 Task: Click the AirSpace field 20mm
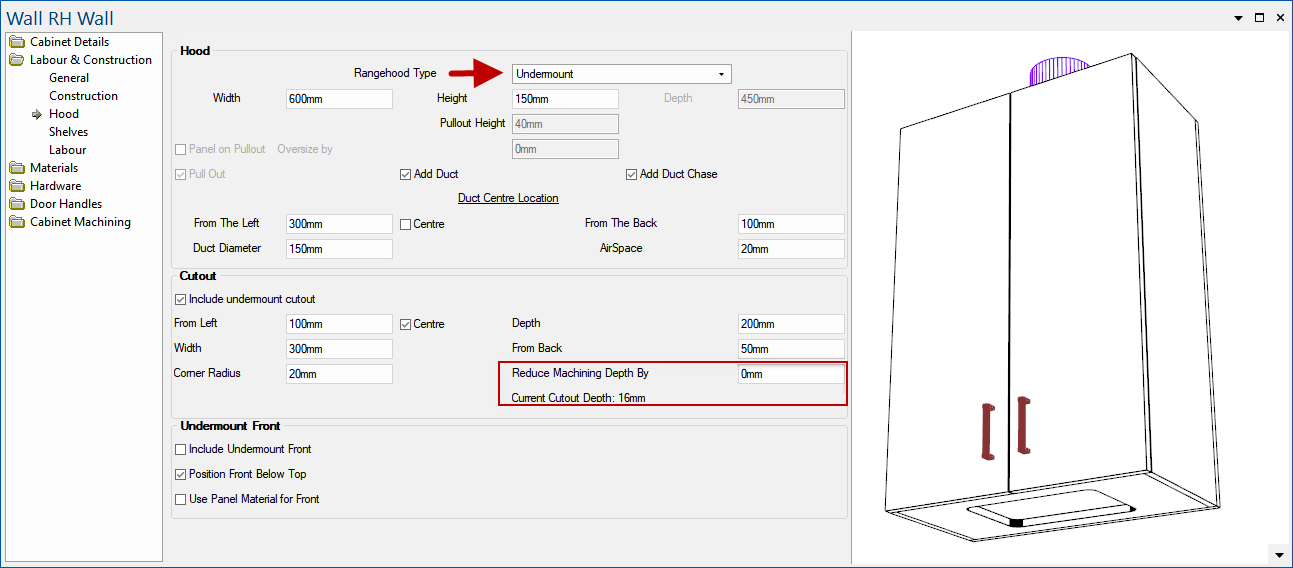click(791, 249)
